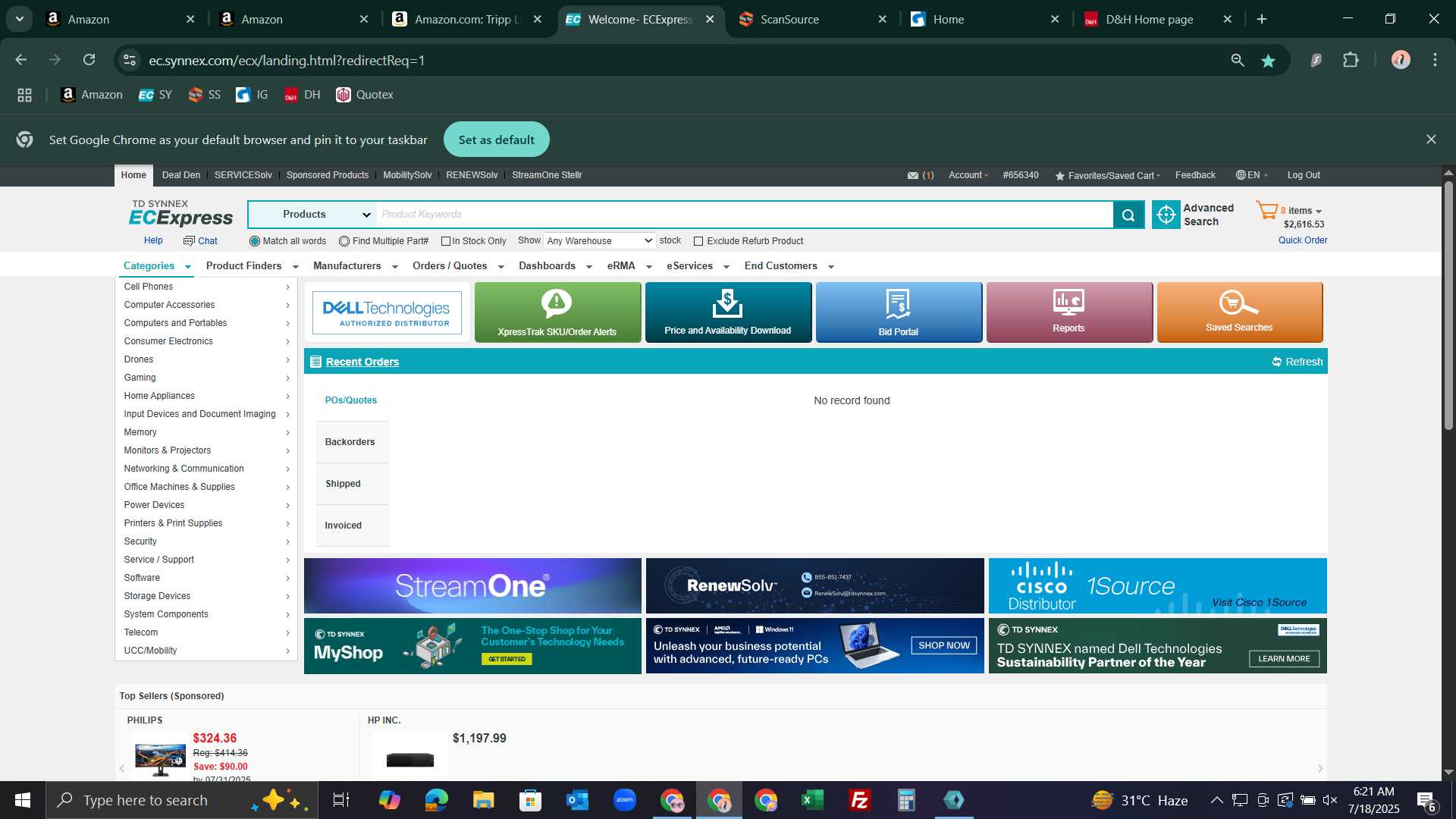Viewport: 1456px width, 819px height.
Task: Open Outlook from the taskbar
Action: tap(577, 800)
